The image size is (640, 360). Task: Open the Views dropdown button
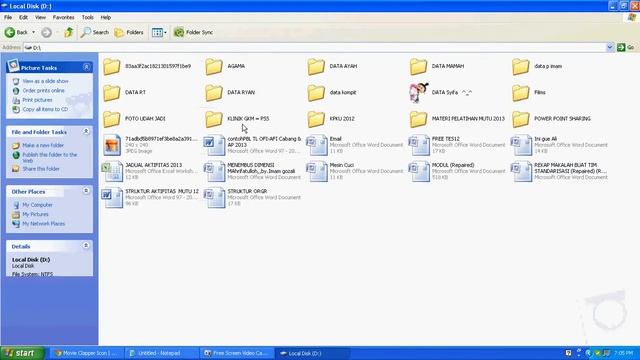[159, 32]
